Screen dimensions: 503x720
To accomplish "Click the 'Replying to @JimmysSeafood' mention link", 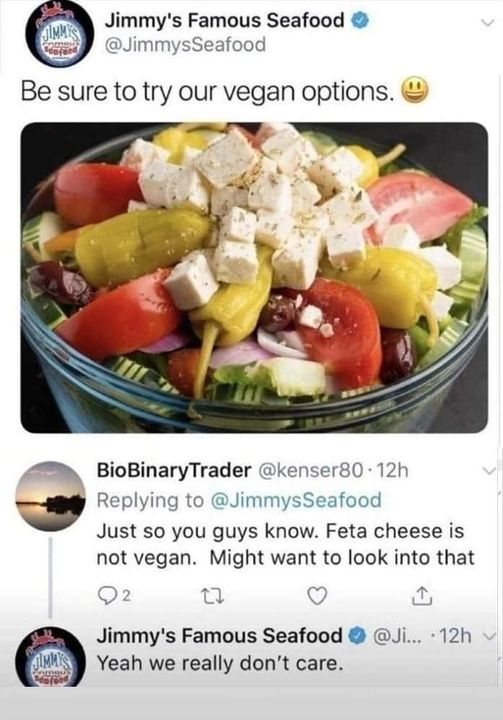I will (x=295, y=500).
